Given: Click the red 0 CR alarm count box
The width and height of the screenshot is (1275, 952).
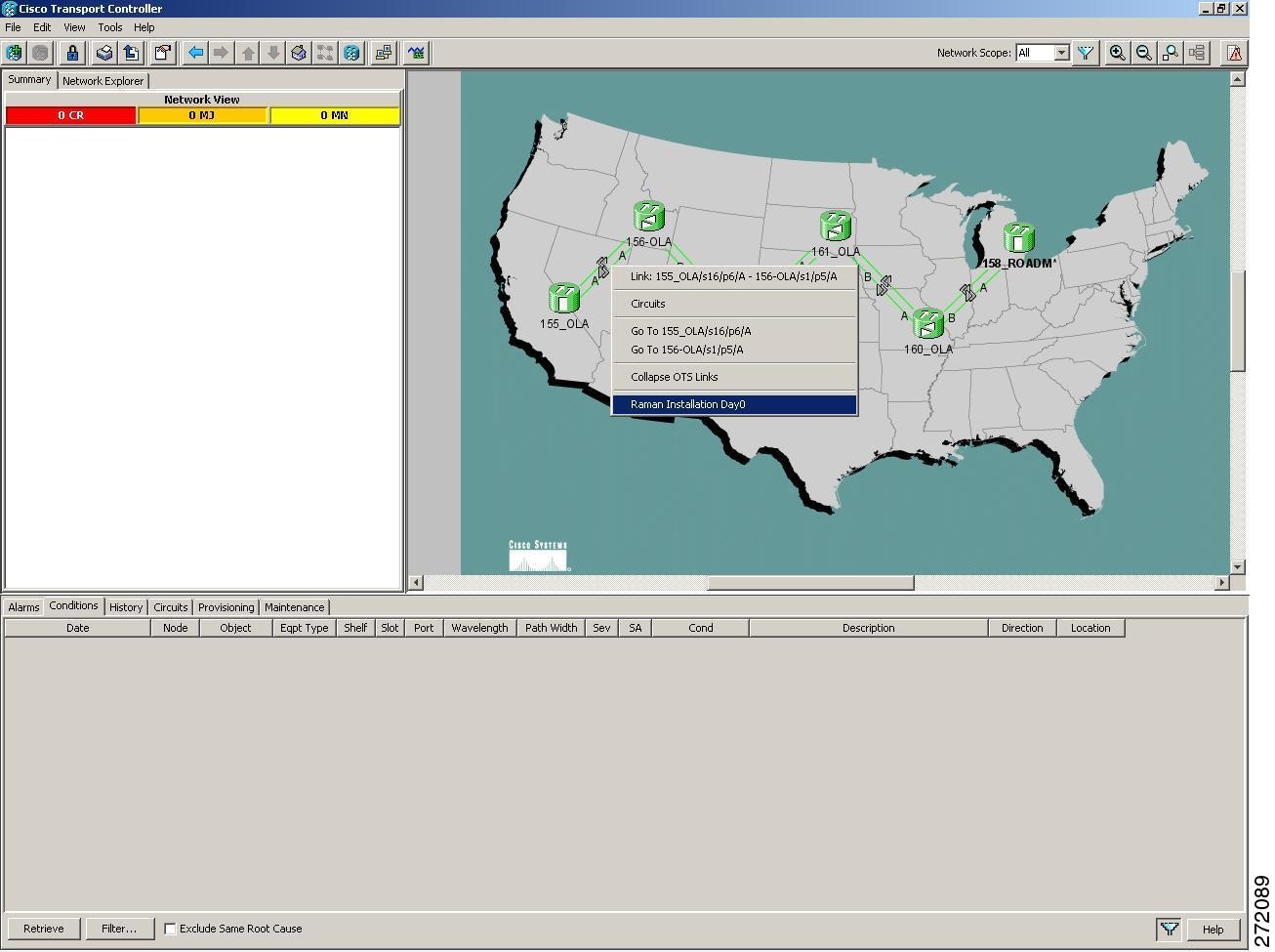Looking at the screenshot, I should coord(70,115).
